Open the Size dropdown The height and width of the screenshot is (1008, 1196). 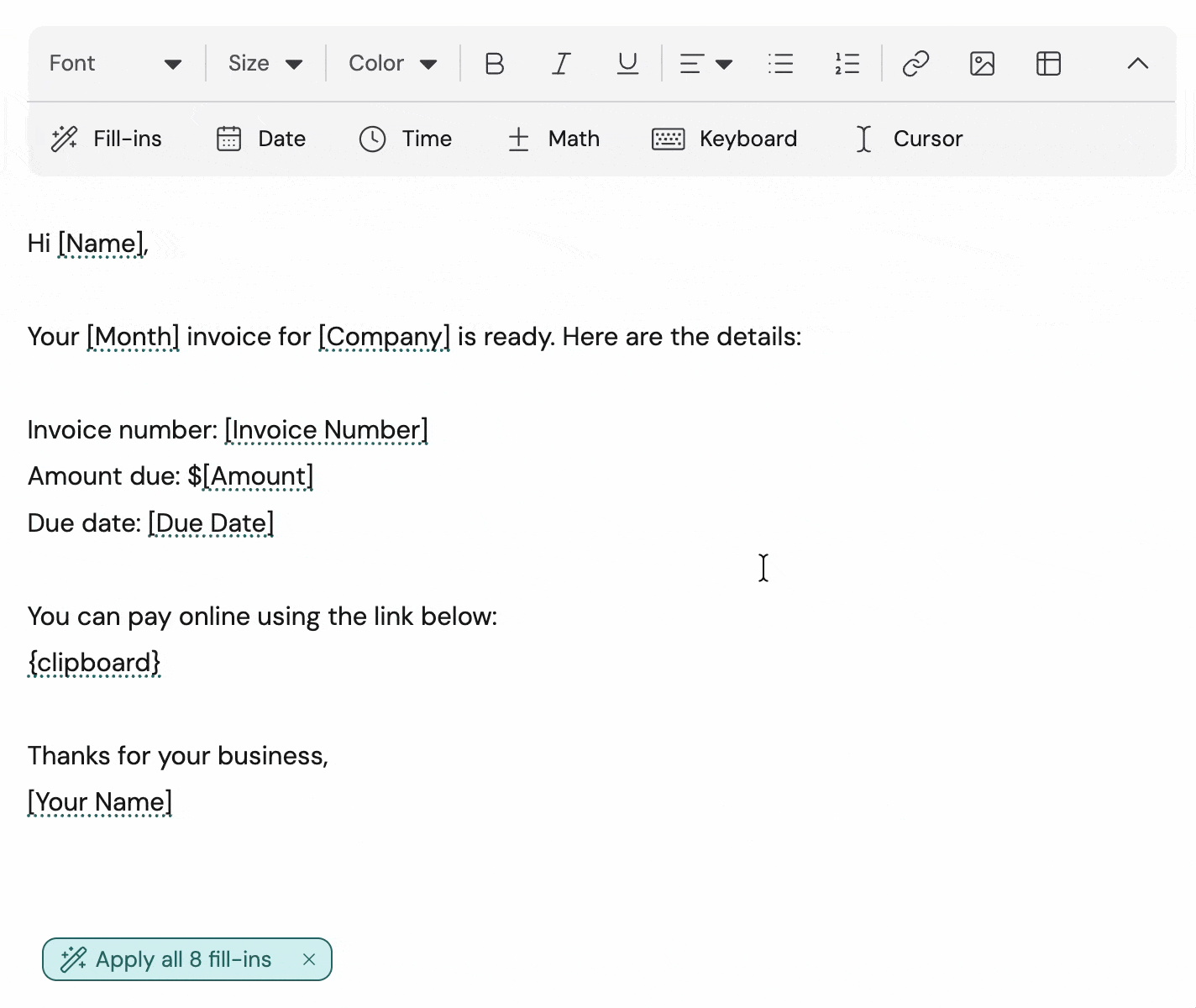tap(265, 64)
